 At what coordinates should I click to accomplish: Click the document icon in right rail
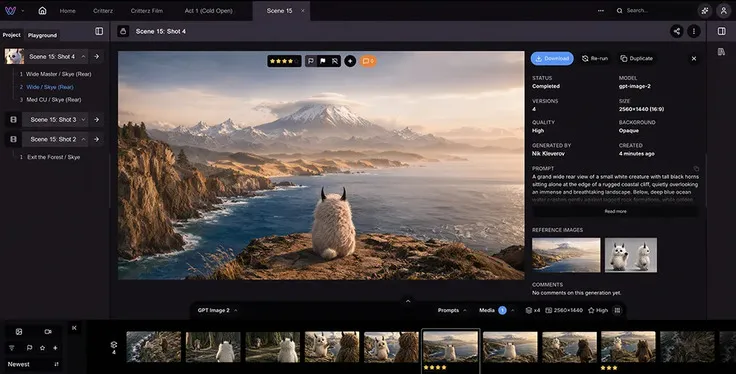721,52
